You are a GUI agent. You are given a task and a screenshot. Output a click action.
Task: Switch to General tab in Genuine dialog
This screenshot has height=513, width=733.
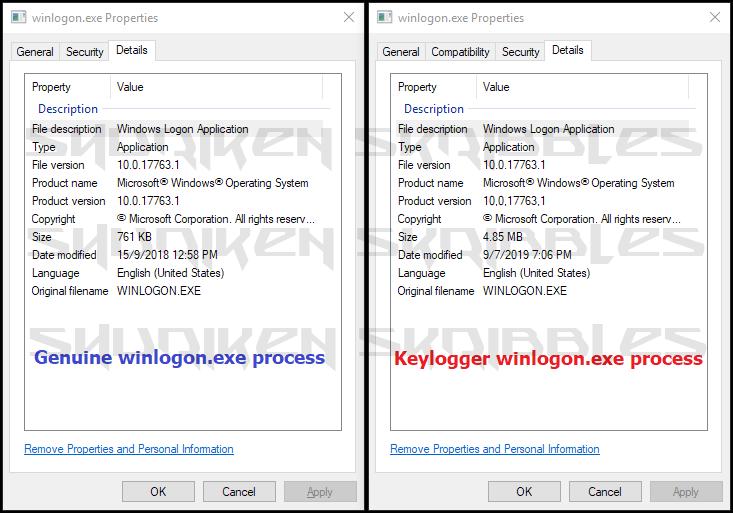coord(35,52)
